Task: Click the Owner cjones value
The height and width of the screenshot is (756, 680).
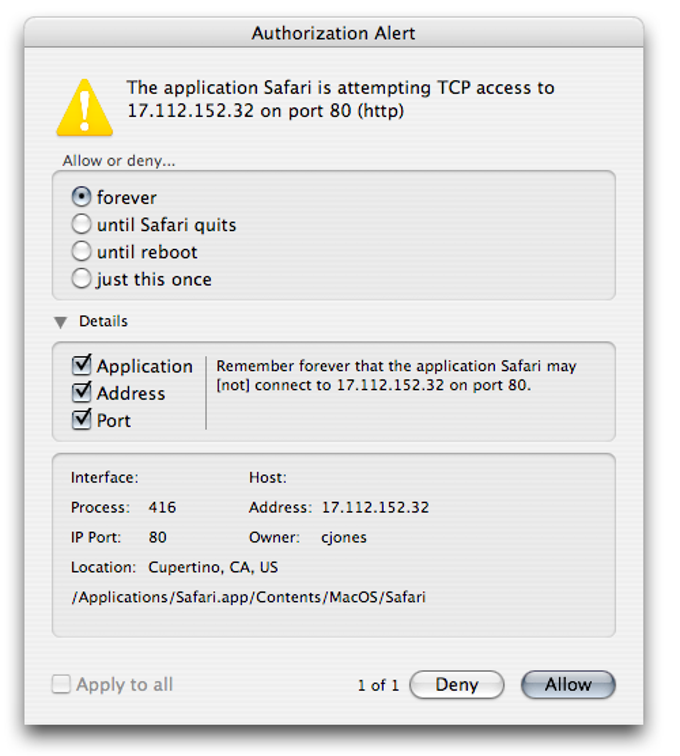Action: coord(344,538)
